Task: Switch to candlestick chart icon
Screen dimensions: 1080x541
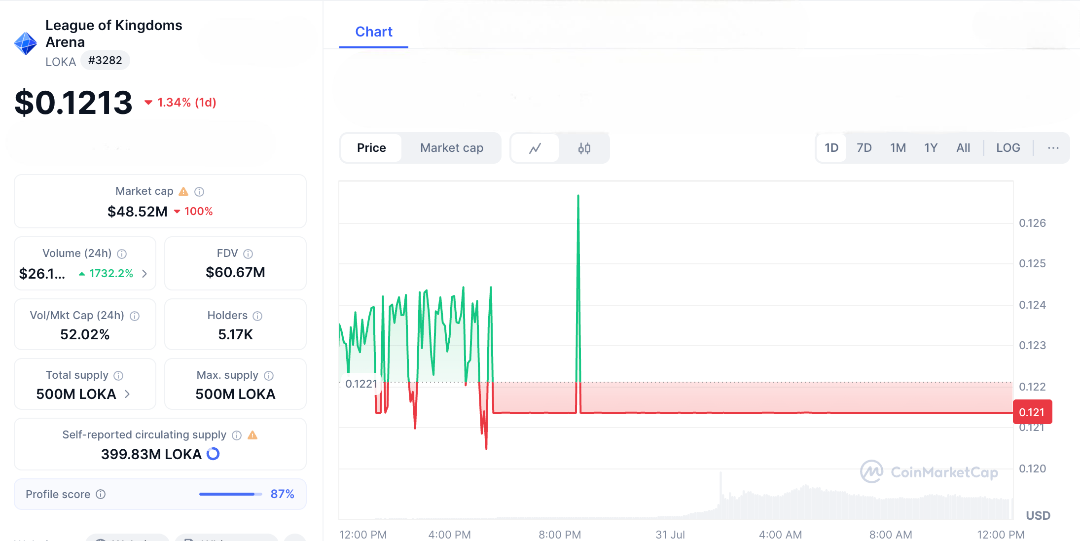Action: [x=584, y=148]
